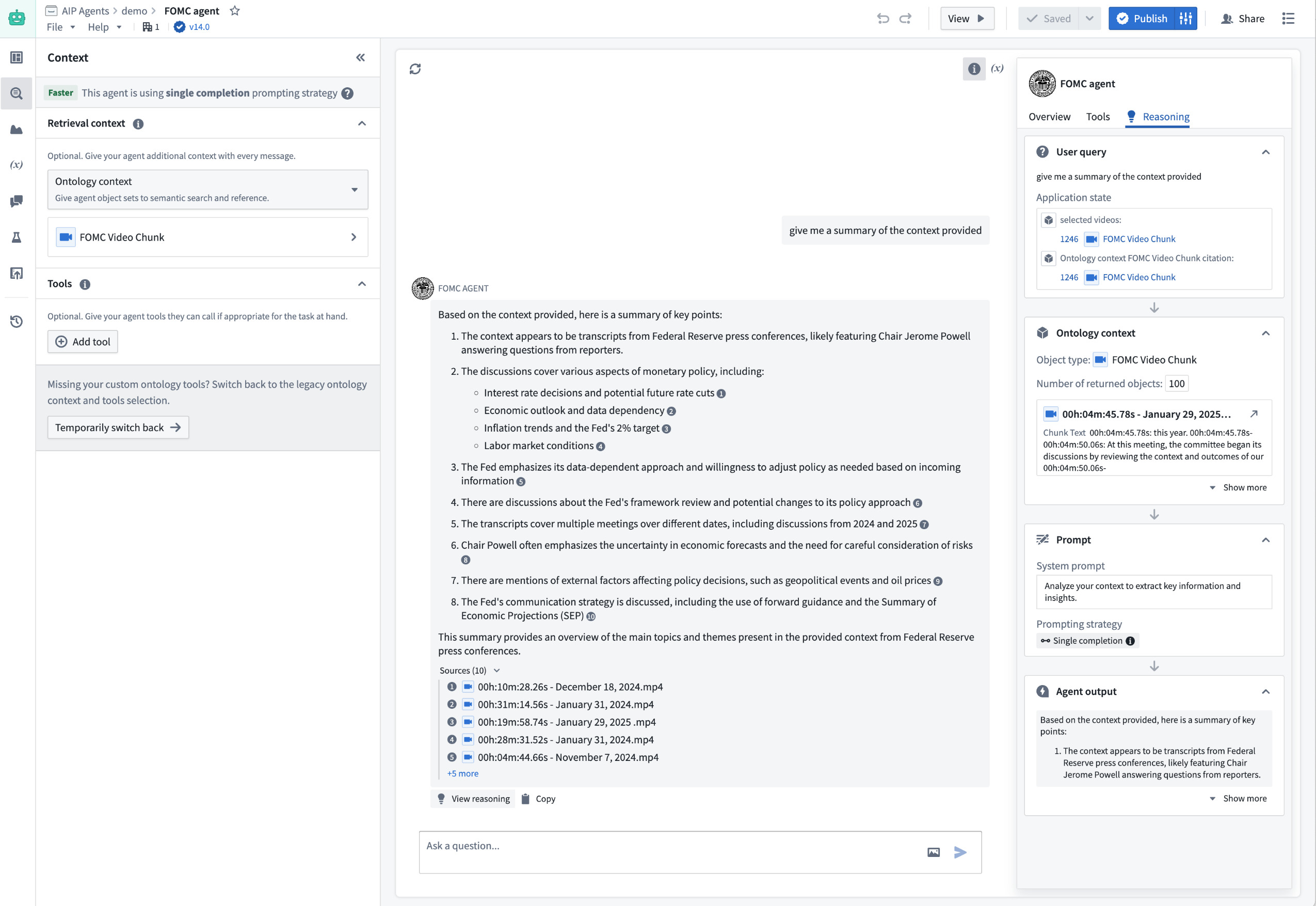Open the Ontology context dropdown
This screenshot has height=906, width=1316.
pos(354,189)
